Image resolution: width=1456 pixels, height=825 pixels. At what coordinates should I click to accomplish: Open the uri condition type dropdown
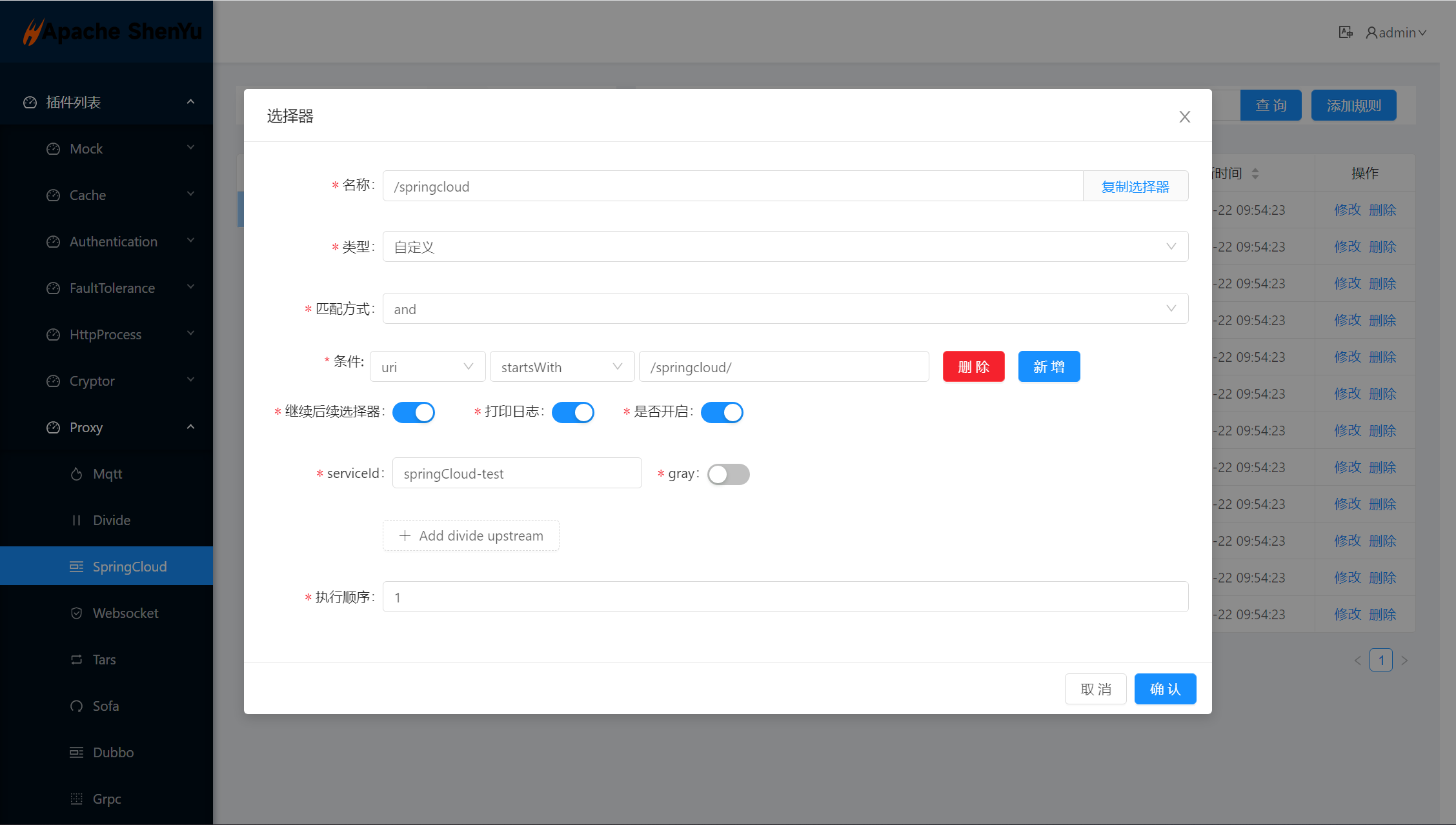[427, 367]
